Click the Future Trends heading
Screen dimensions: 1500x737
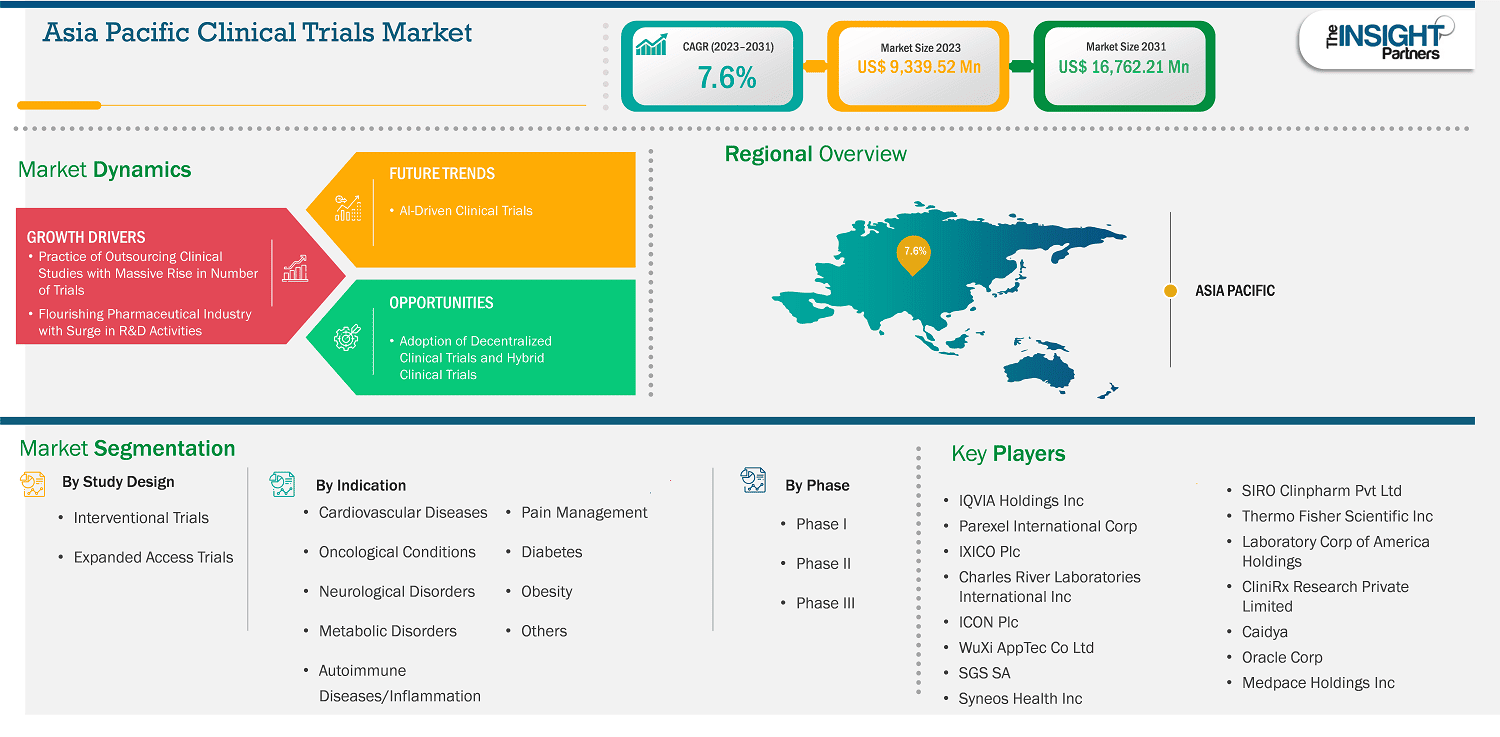[442, 174]
